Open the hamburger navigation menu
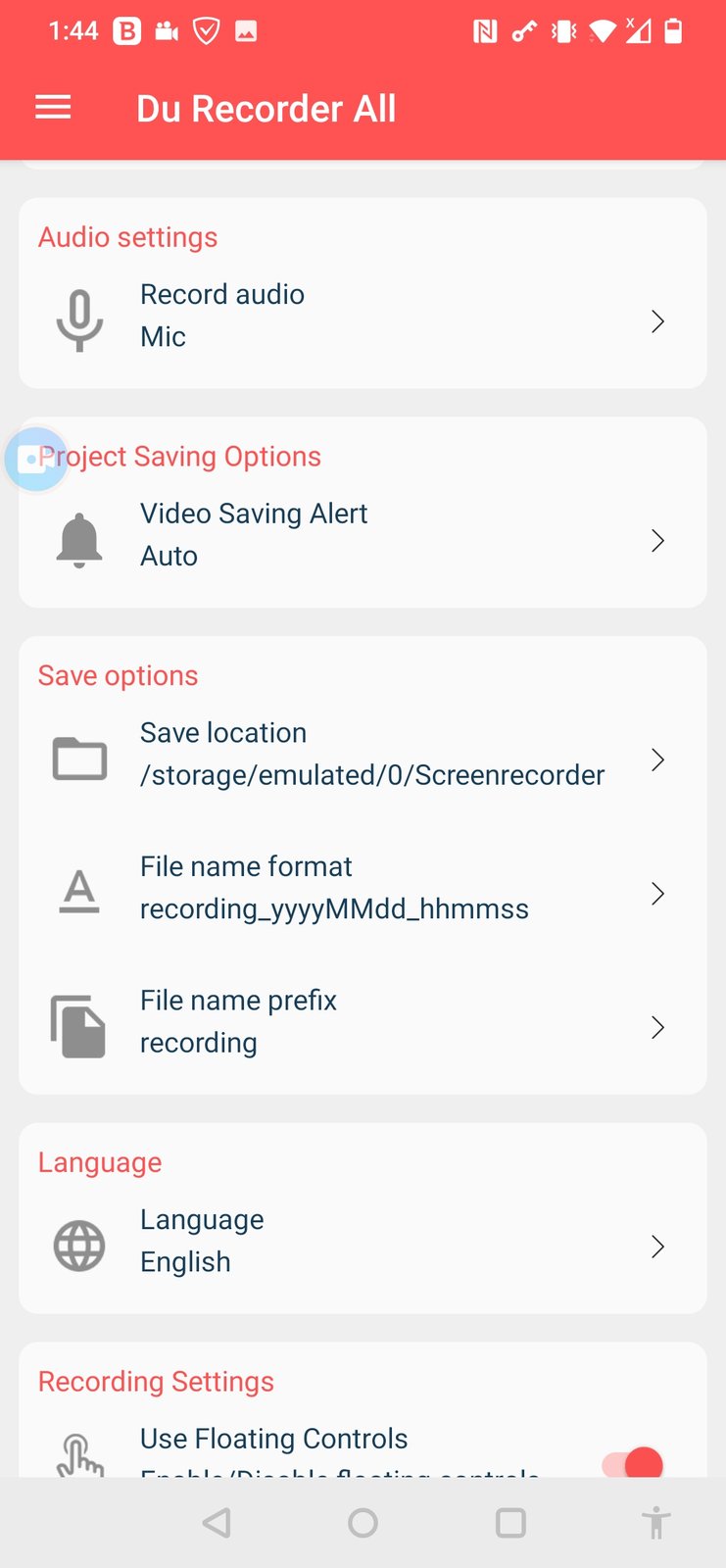Viewport: 726px width, 1568px height. [53, 108]
